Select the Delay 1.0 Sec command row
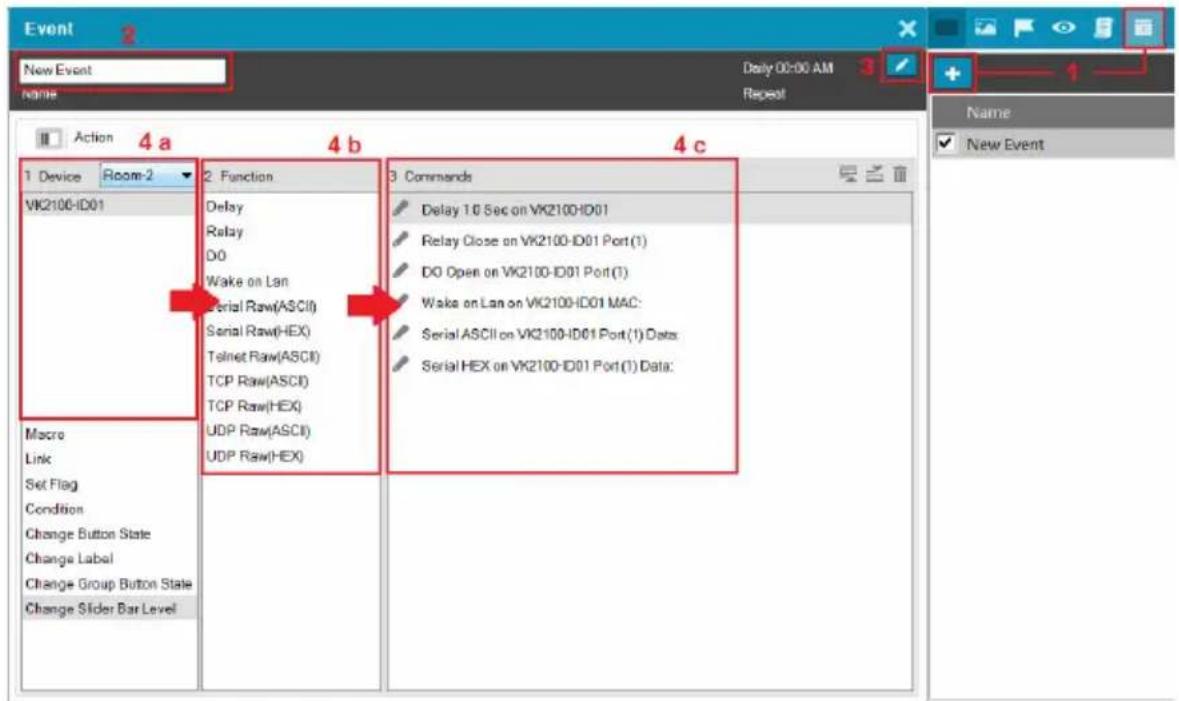 point(650,209)
